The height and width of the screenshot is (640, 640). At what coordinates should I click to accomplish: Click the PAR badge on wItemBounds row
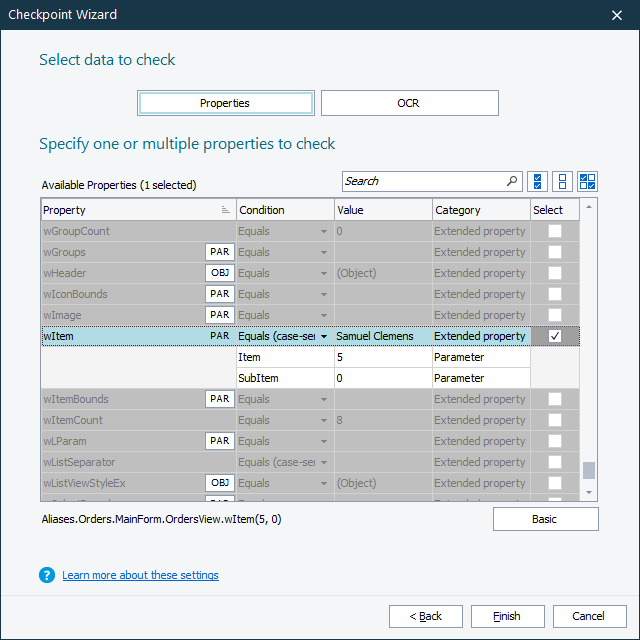pyautogui.click(x=219, y=399)
